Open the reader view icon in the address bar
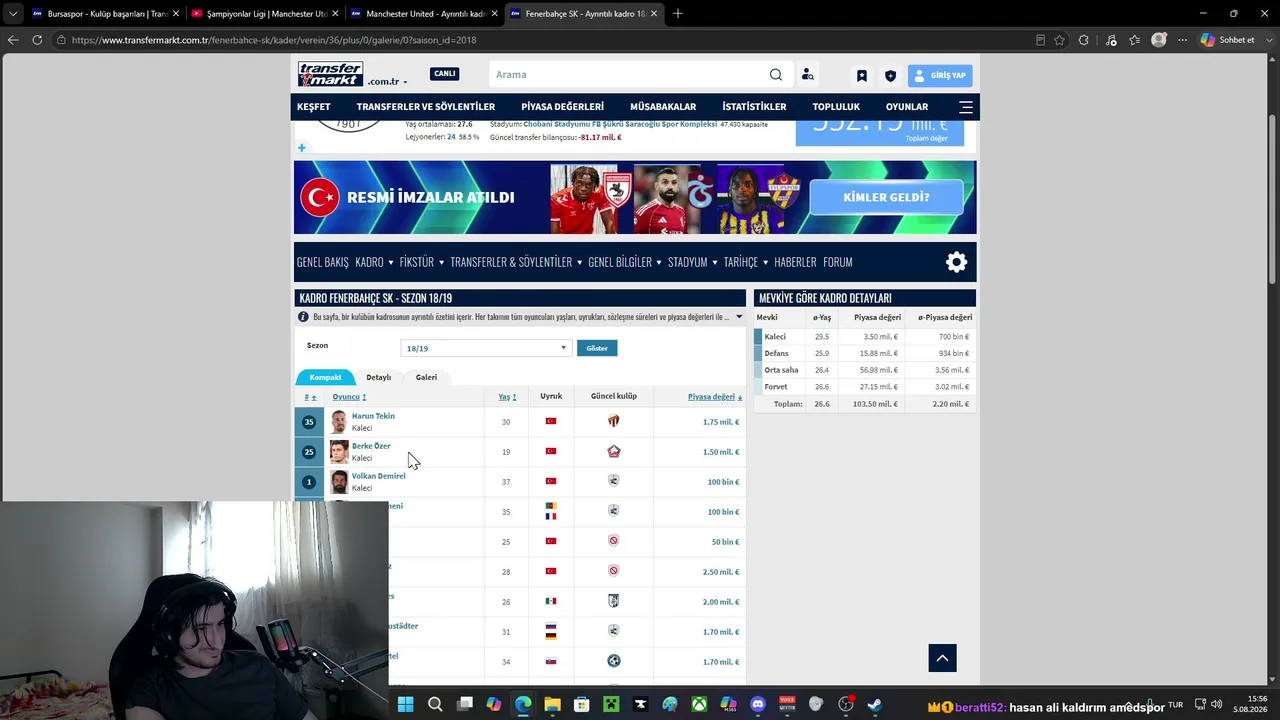Image resolution: width=1280 pixels, height=720 pixels. point(1040,40)
